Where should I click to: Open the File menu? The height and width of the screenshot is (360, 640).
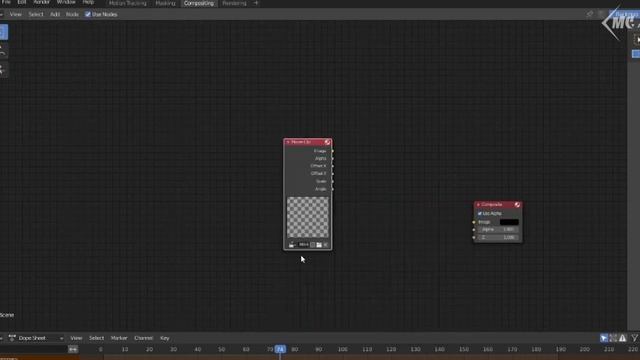tap(6, 2)
